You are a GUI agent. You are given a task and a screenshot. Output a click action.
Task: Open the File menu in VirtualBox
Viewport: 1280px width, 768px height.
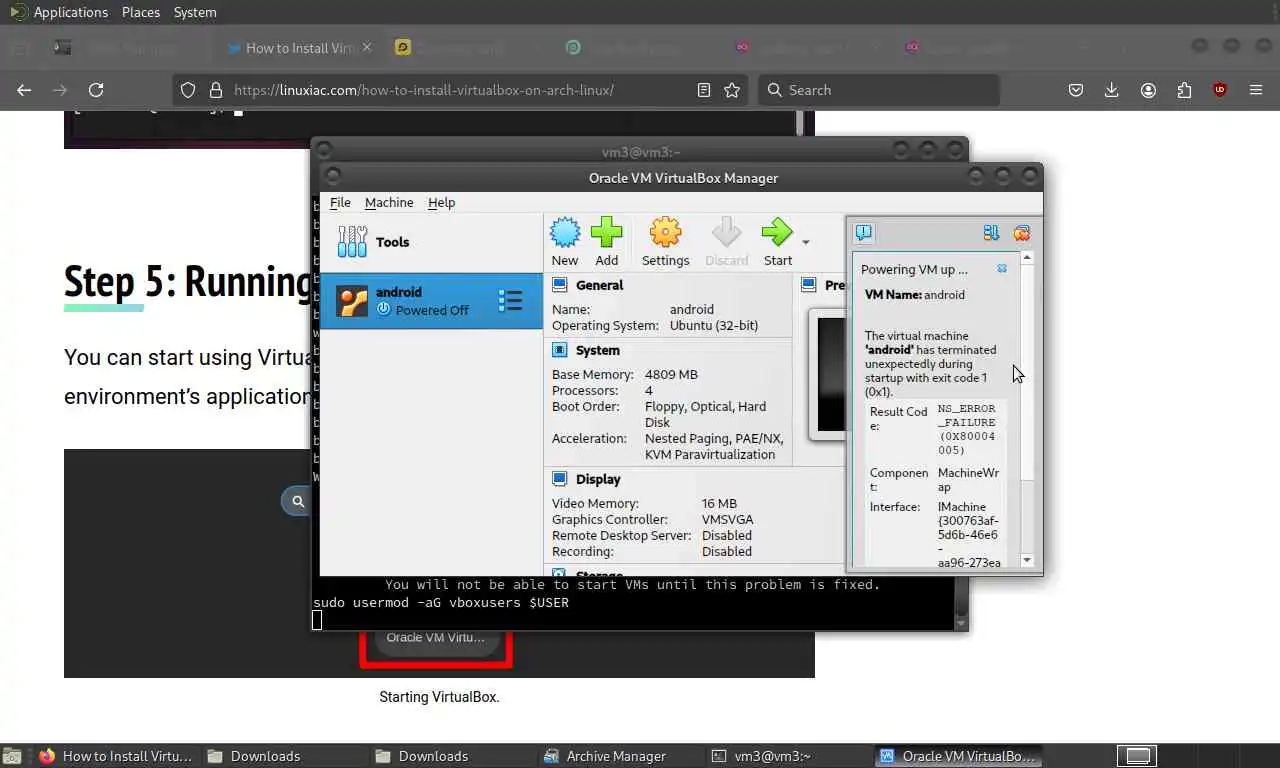[340, 202]
